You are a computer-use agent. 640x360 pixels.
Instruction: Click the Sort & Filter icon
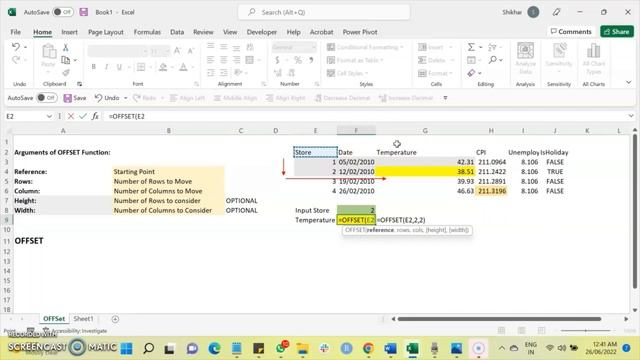[492, 47]
